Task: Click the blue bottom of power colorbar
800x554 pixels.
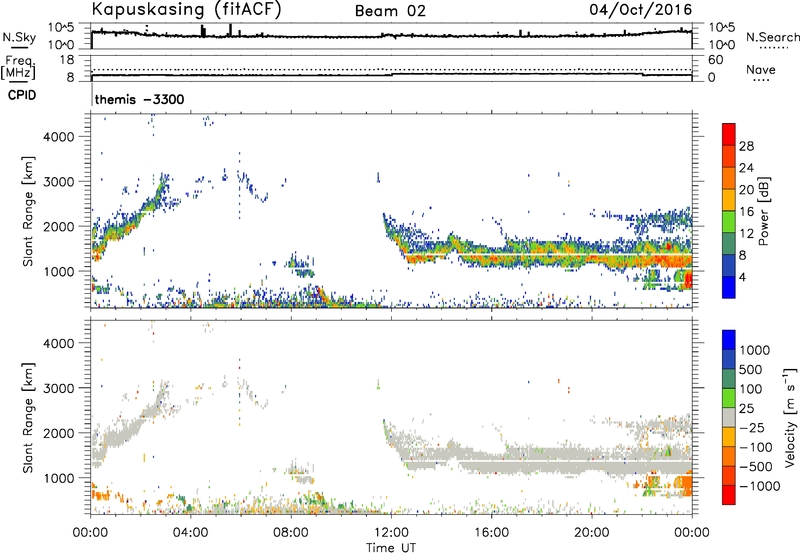Action: [x=729, y=287]
